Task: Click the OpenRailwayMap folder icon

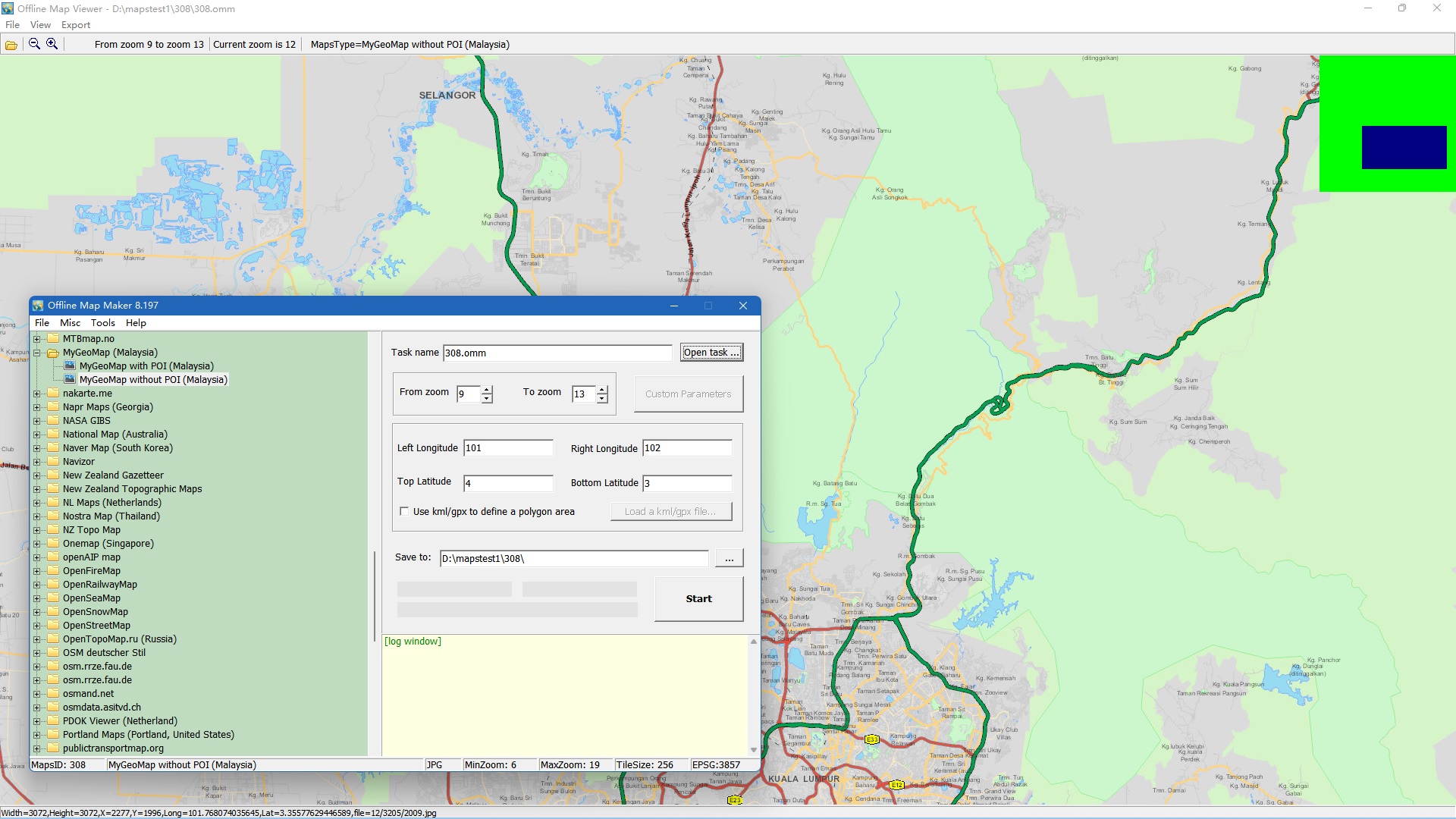Action: pos(53,585)
